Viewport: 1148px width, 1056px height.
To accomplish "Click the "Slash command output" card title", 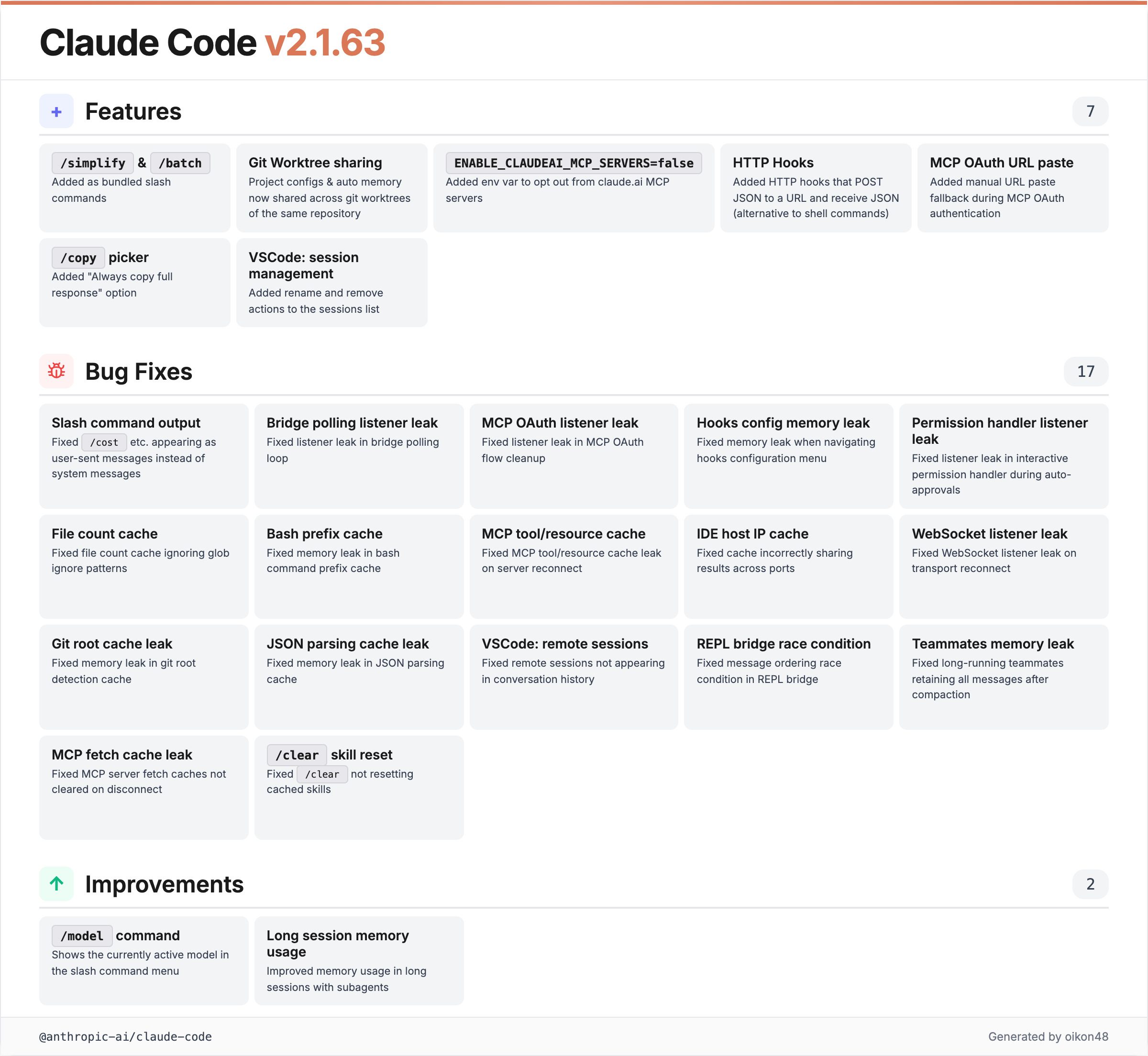I will pyautogui.click(x=126, y=423).
